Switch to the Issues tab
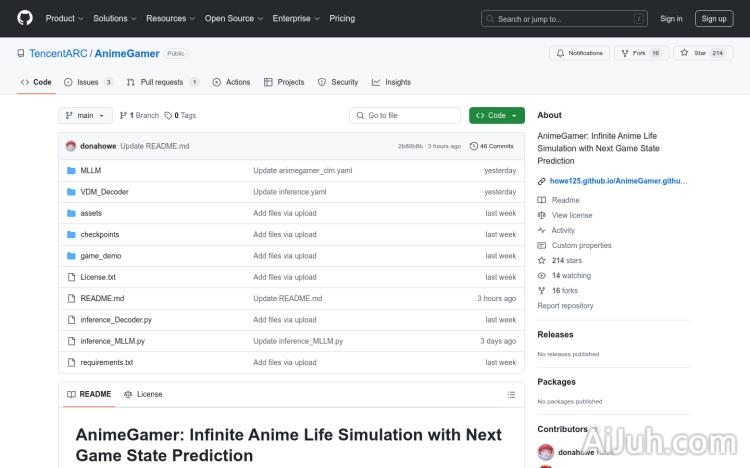The height and width of the screenshot is (468, 750). [88, 82]
